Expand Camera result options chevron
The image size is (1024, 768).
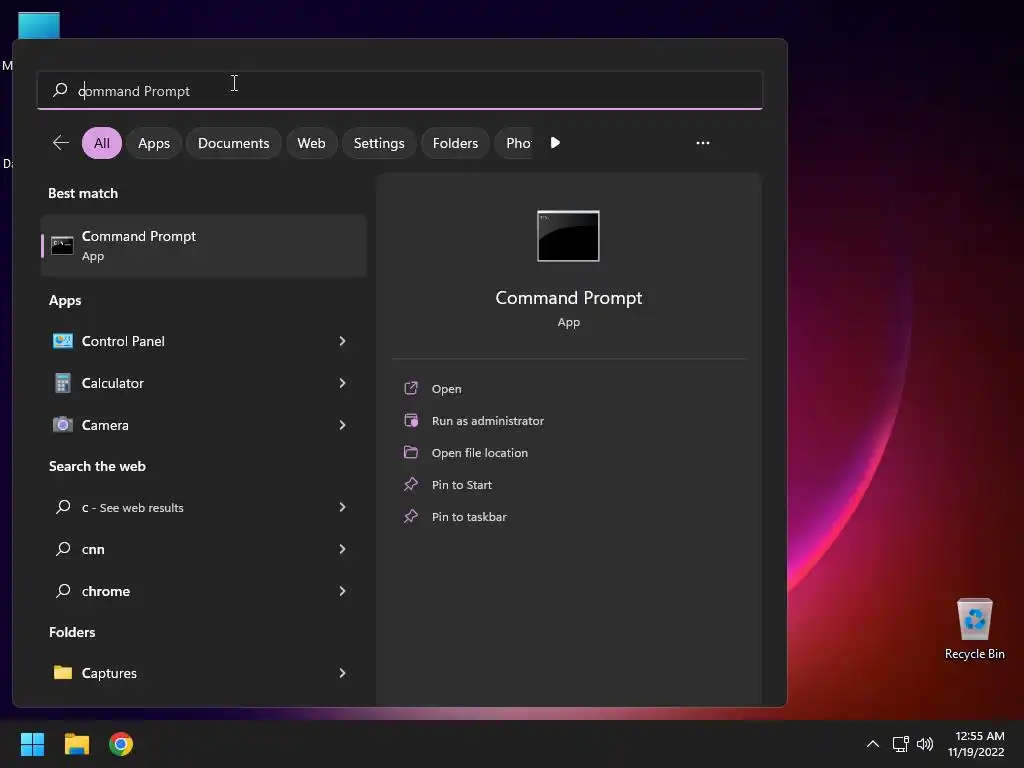coord(342,424)
